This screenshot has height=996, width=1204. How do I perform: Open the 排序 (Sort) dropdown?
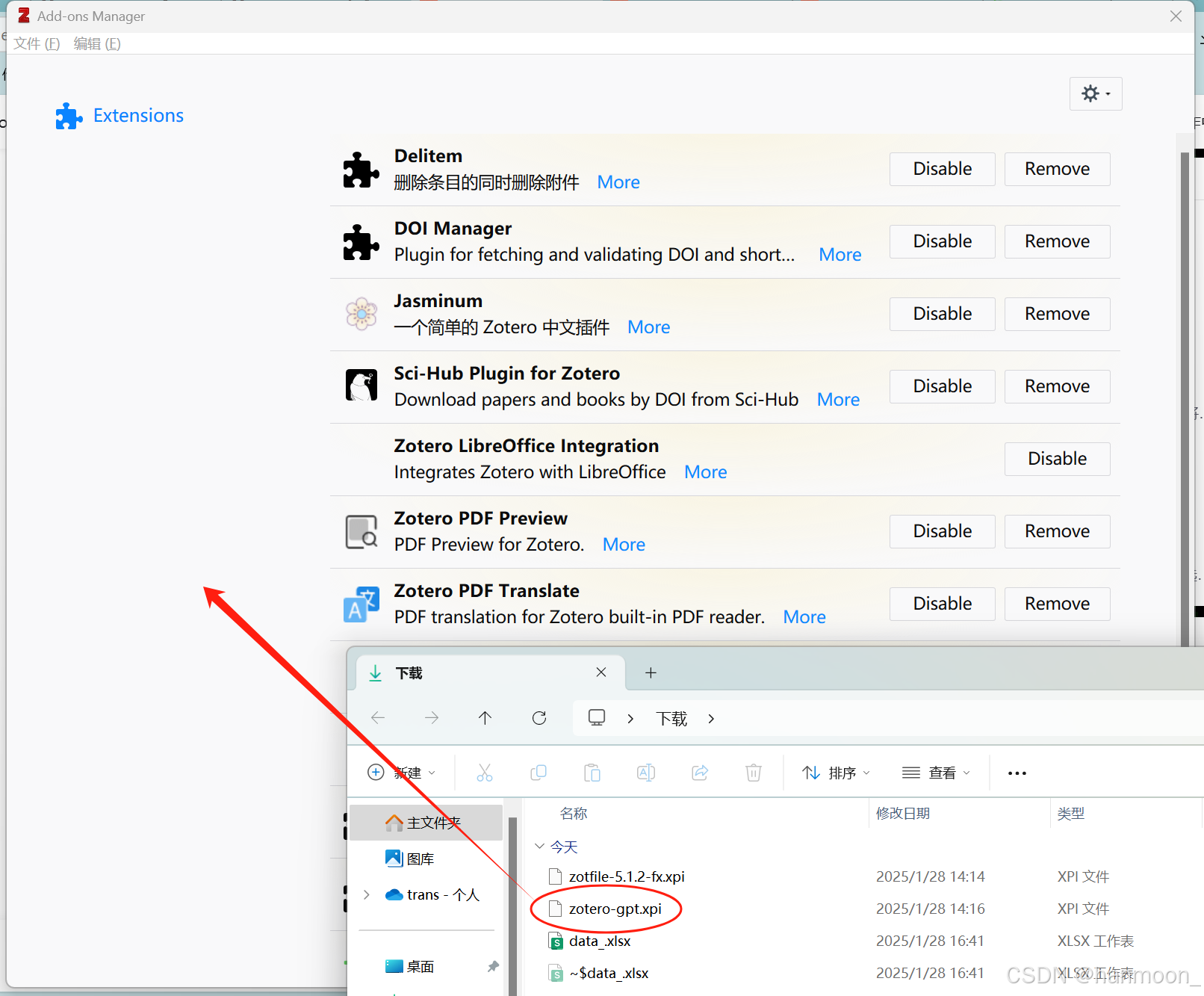coord(836,773)
